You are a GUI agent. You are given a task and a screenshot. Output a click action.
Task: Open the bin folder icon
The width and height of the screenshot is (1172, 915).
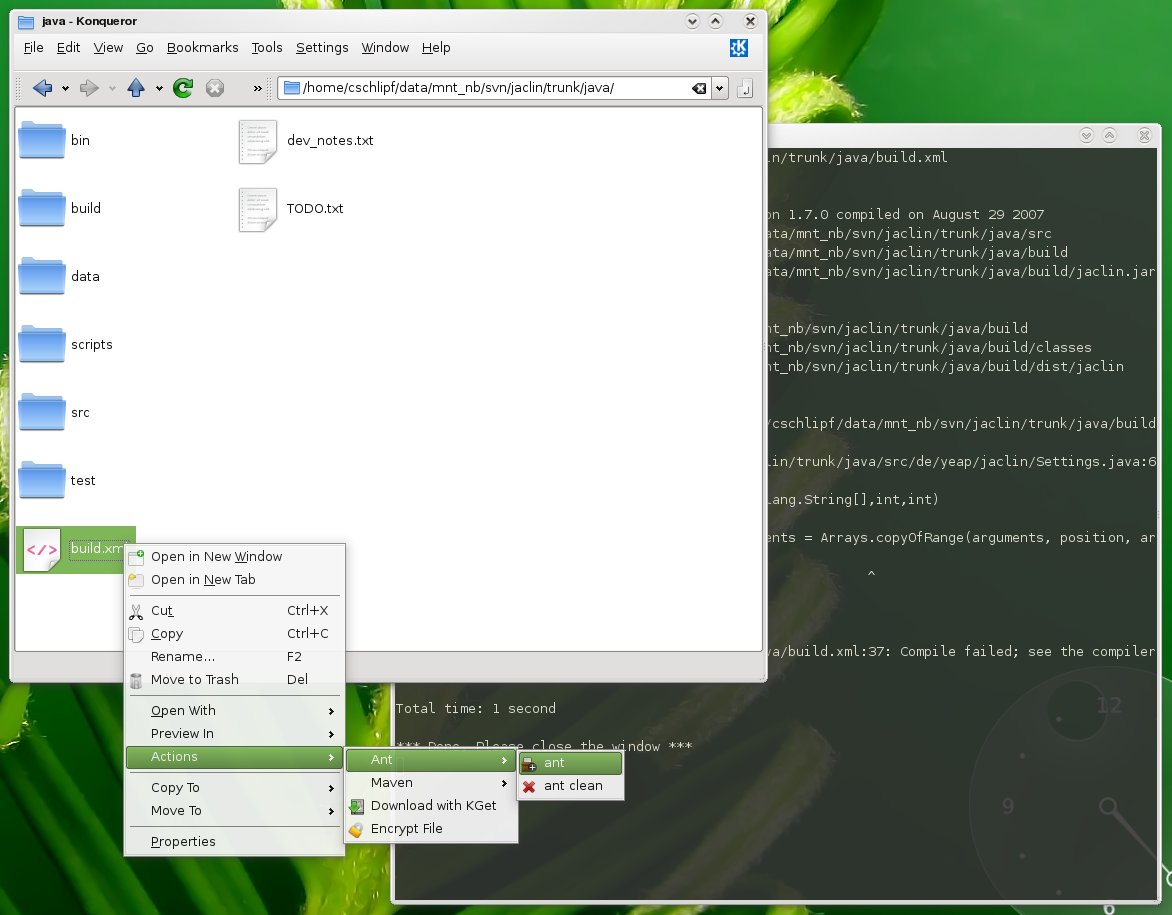(x=42, y=140)
